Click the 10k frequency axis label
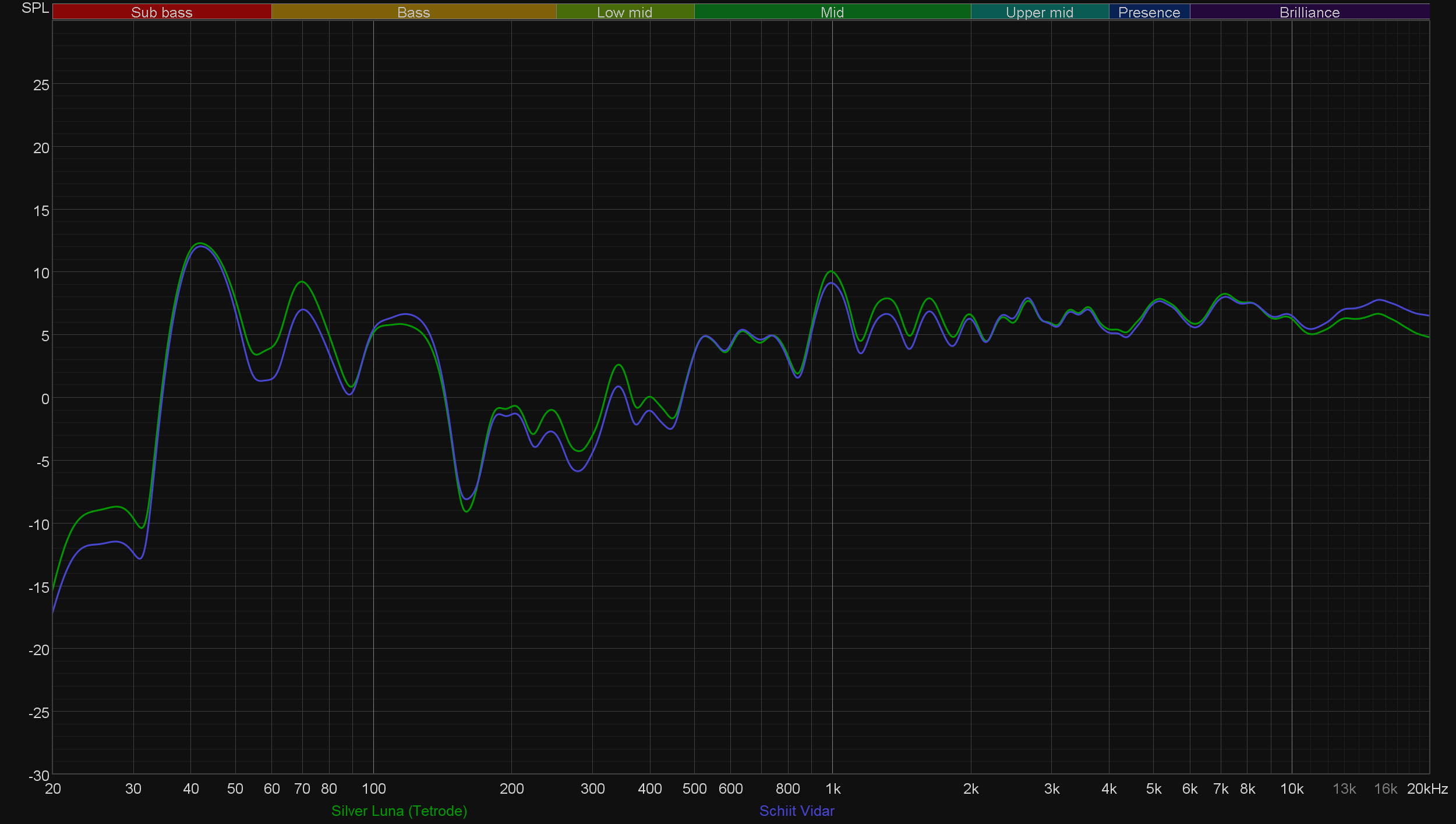This screenshot has height=824, width=1456. 1291,788
